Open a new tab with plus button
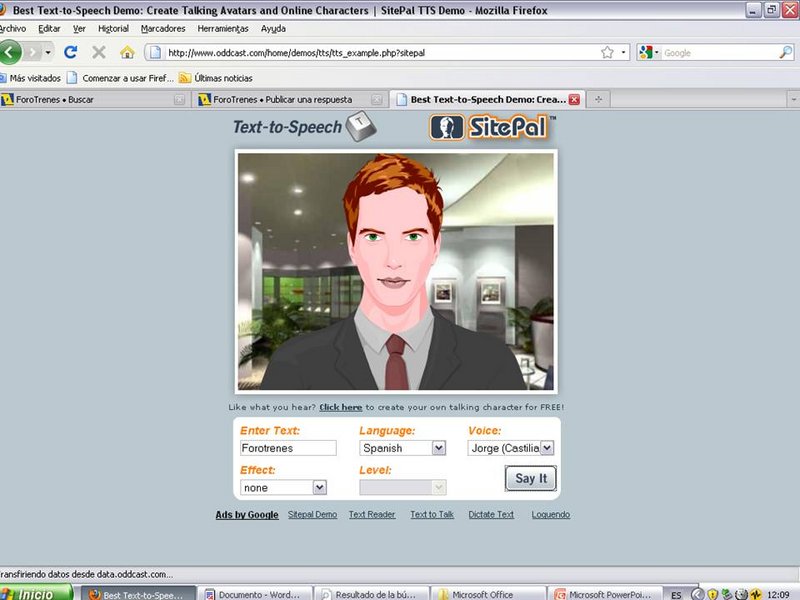This screenshot has height=600, width=800. point(598,99)
